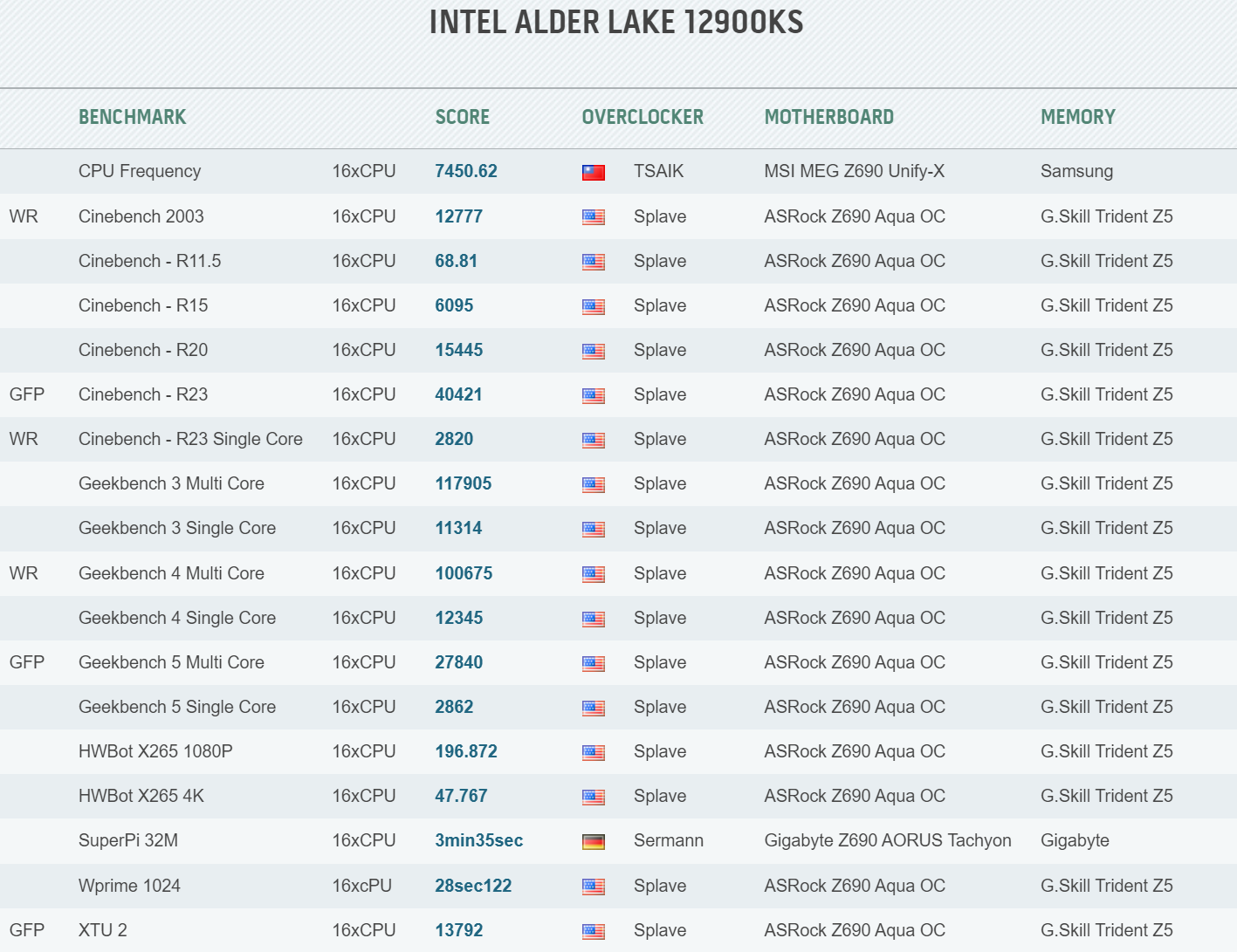
Task: Open Geekbench 3 Single Core score 11314
Action: tap(459, 528)
